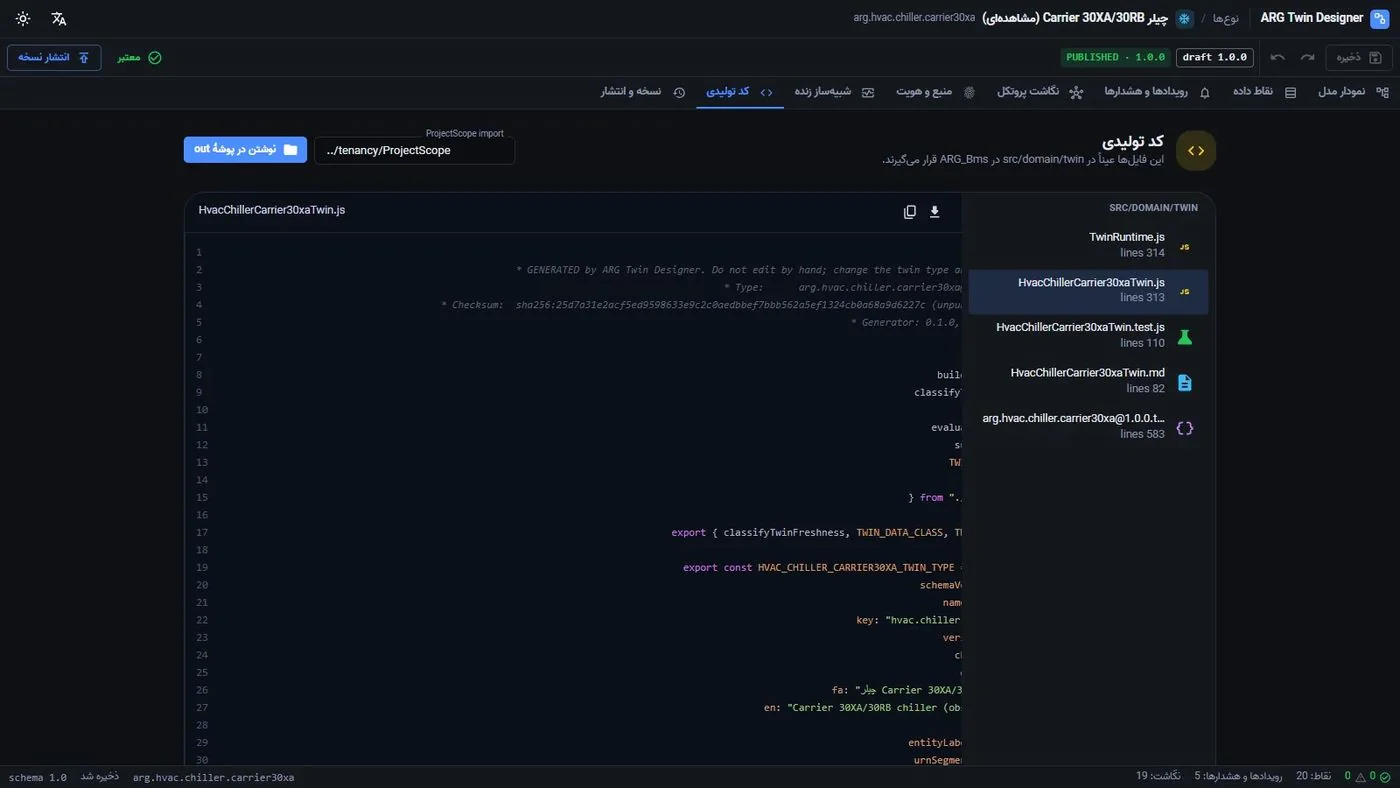This screenshot has height=788, width=1400.
Task: Click the draft 1.0.0 version badge
Action: pos(1214,57)
